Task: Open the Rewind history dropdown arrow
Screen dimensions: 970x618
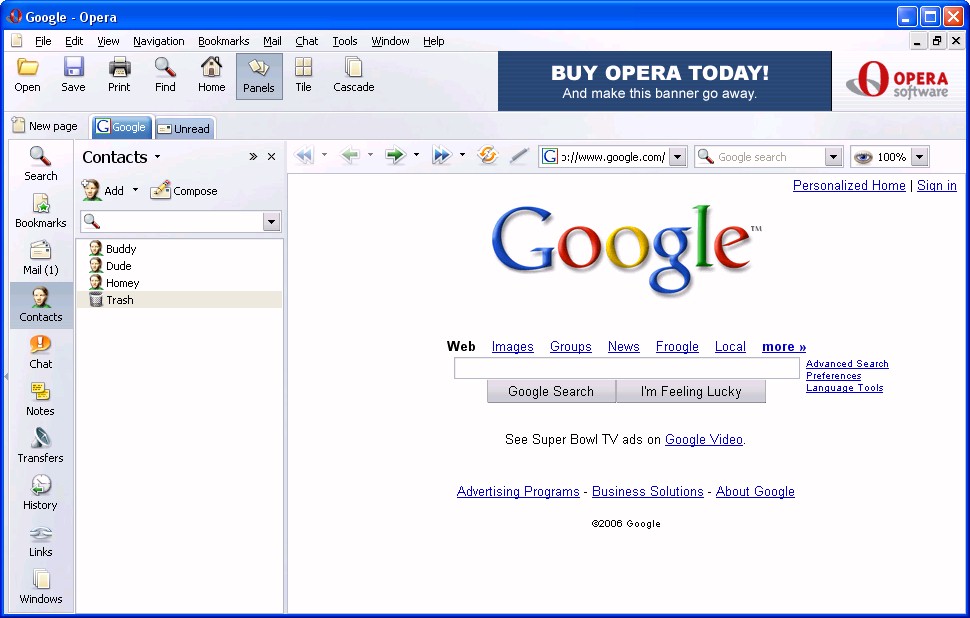Action: click(324, 155)
